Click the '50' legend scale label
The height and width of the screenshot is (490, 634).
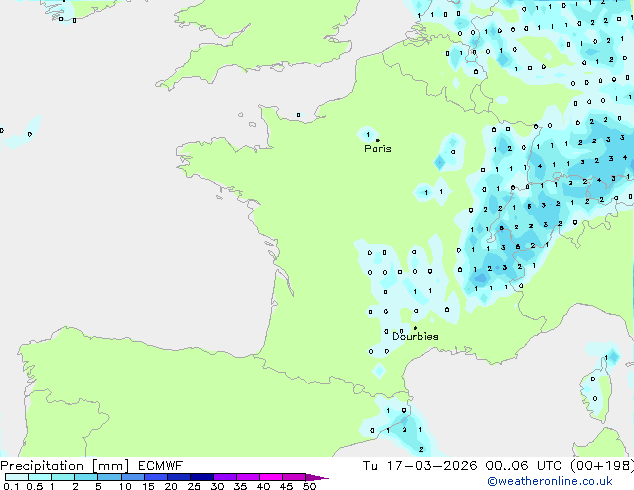(309, 486)
